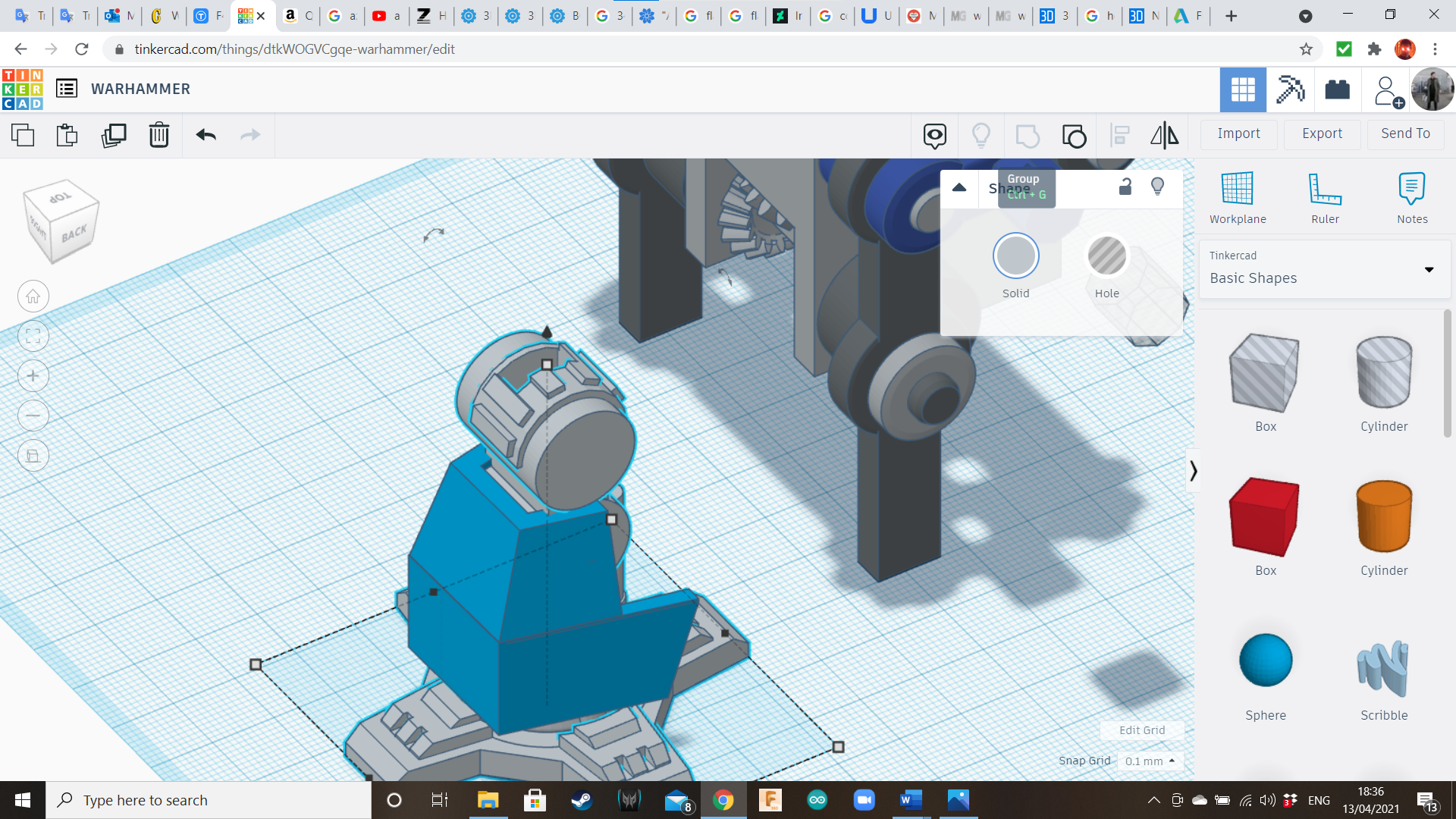Collapse the Shape inspector panel
Screen dimensions: 1456x819
(959, 187)
